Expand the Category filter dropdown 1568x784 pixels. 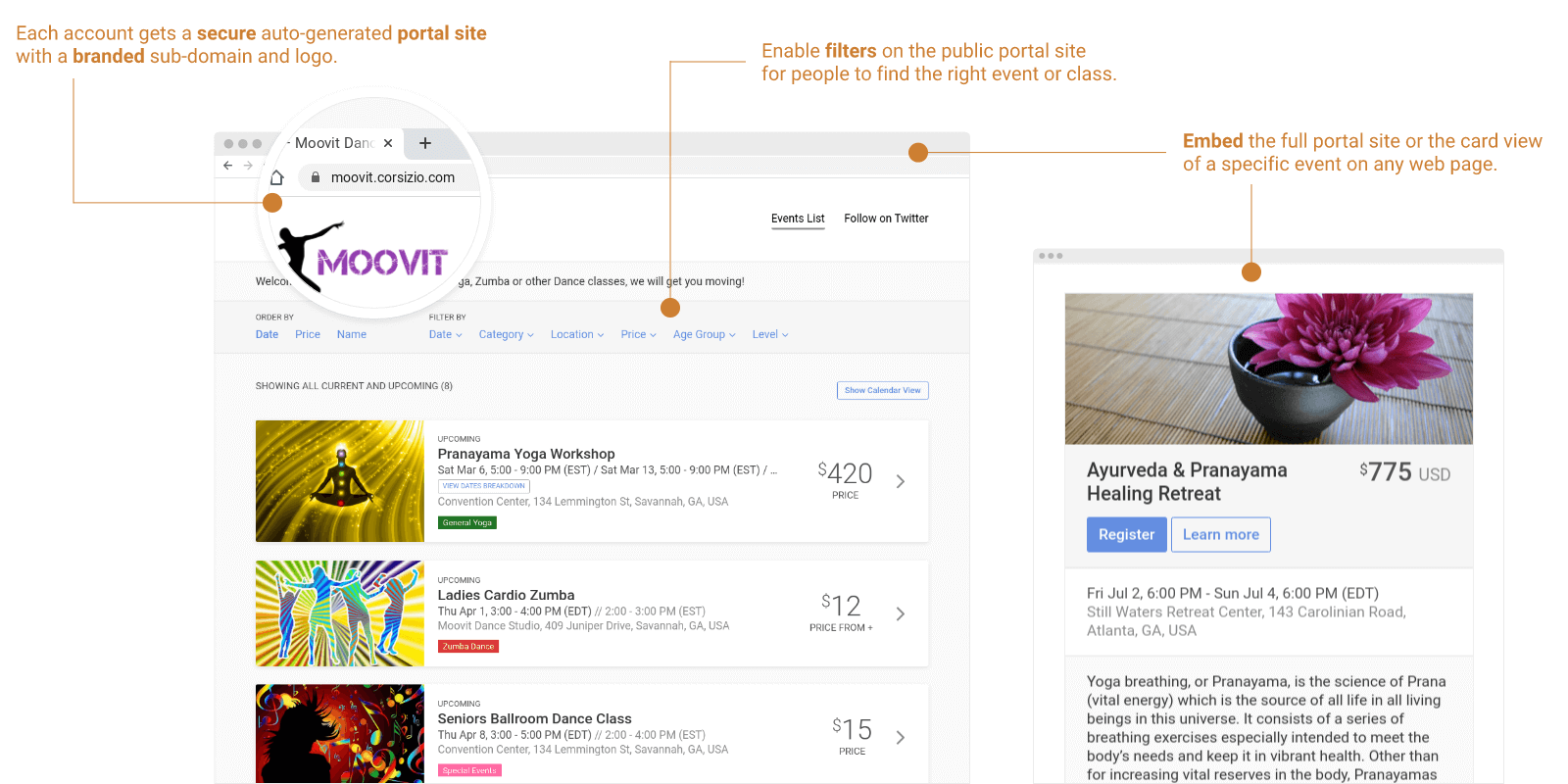[x=507, y=334]
